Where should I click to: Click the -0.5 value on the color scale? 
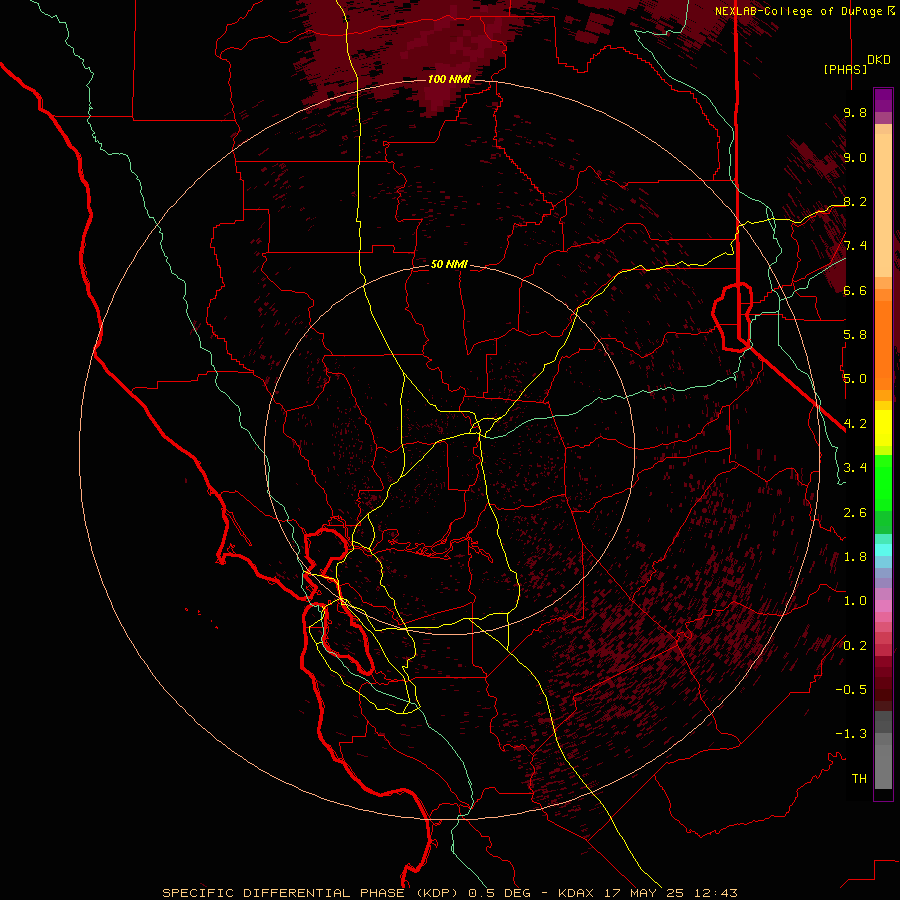pyautogui.click(x=851, y=690)
